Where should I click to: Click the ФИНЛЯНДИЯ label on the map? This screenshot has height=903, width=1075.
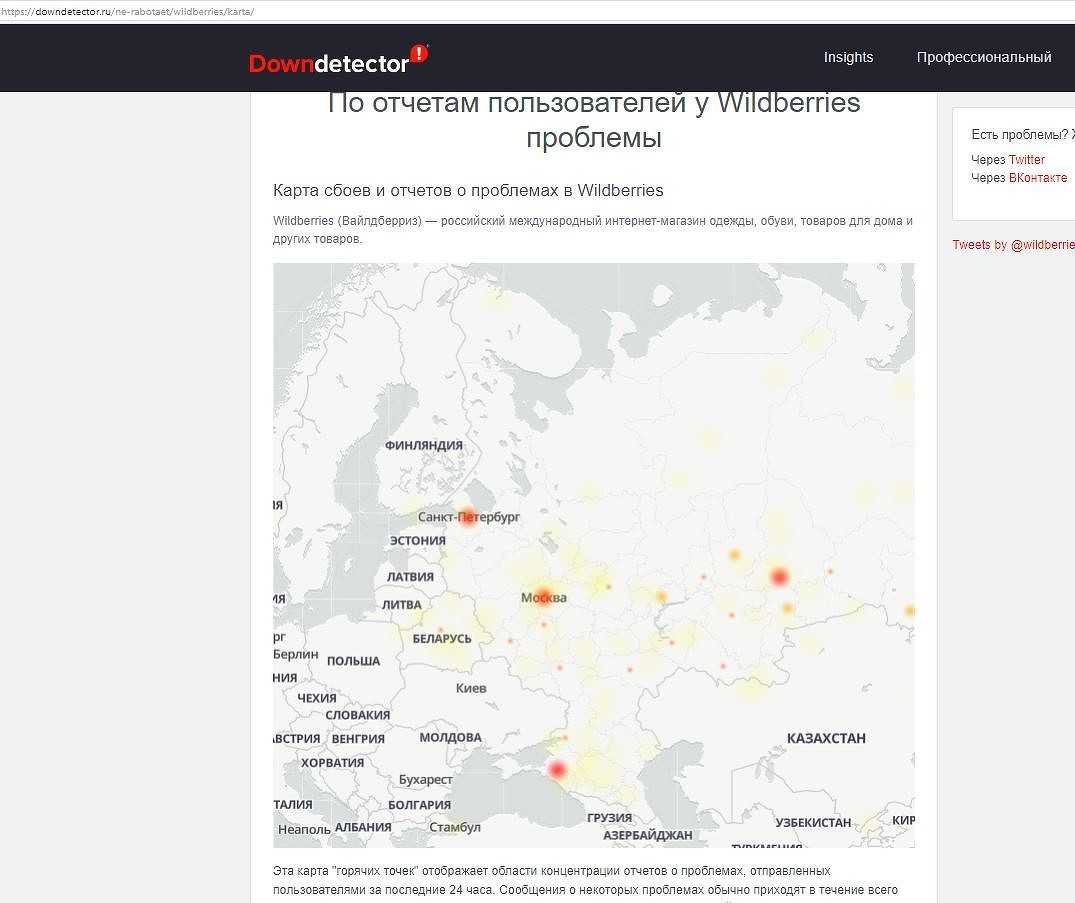pyautogui.click(x=424, y=445)
